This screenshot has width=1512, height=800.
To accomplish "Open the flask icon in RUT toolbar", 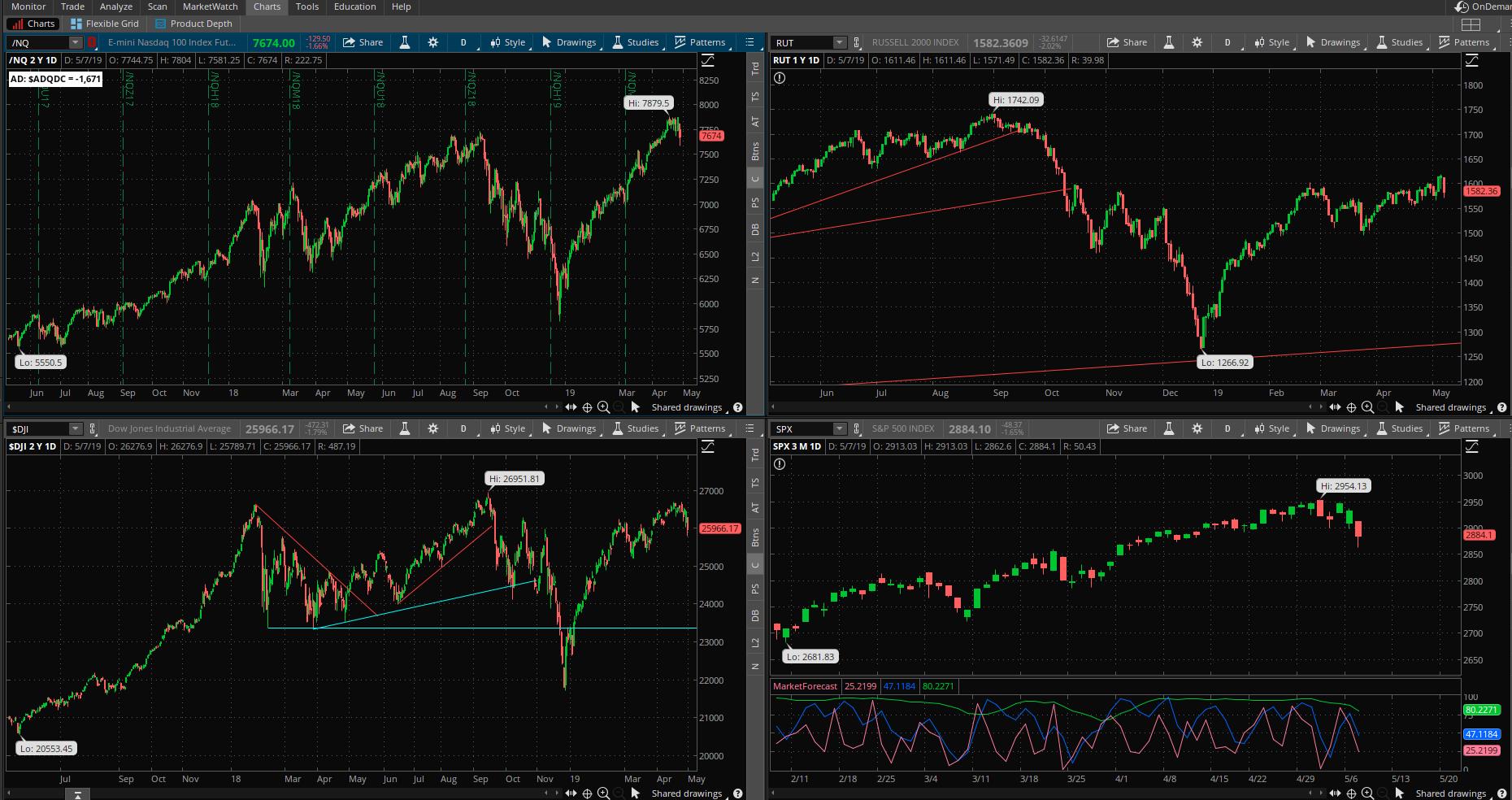I will click(x=1169, y=42).
